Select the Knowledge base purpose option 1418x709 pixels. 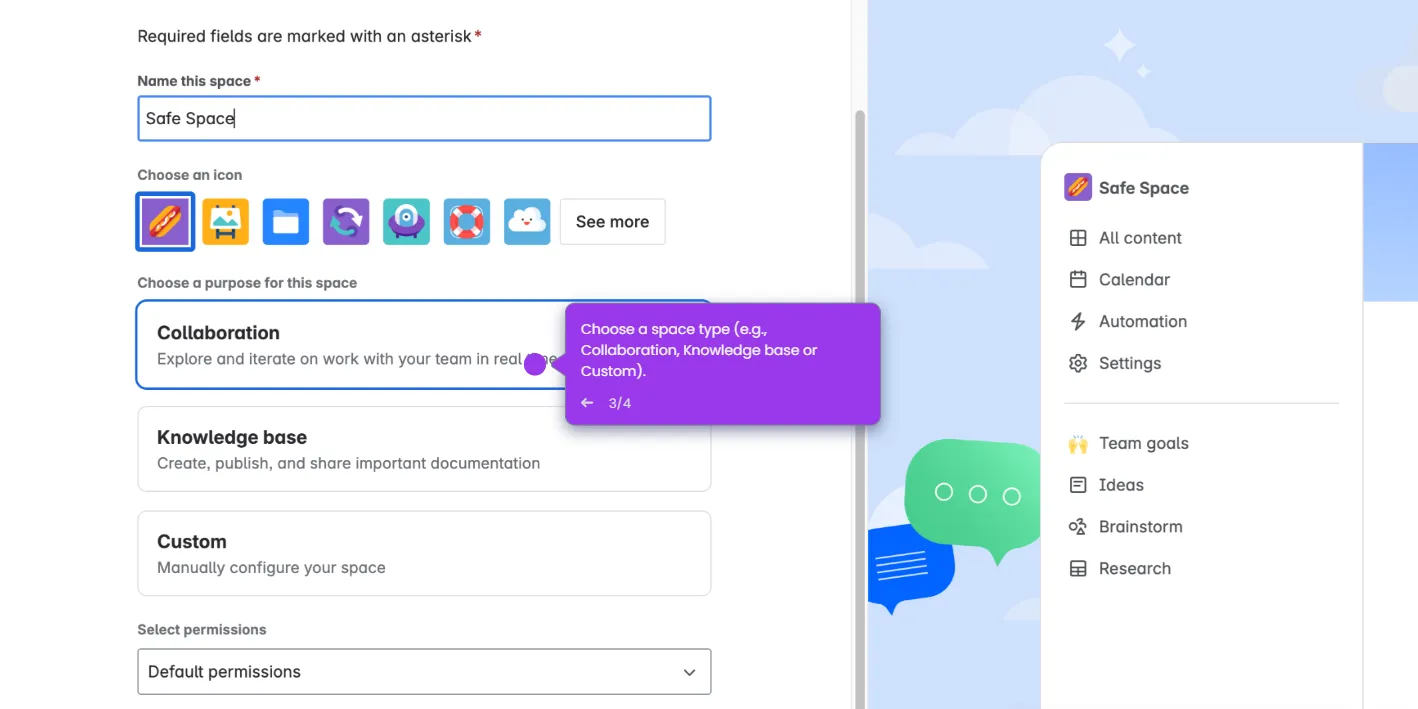click(424, 449)
